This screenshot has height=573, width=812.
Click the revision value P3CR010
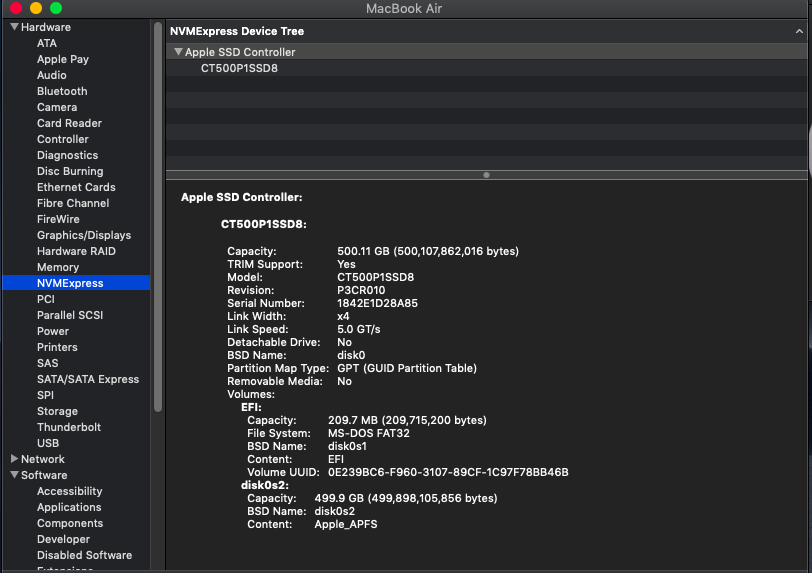[361, 291]
